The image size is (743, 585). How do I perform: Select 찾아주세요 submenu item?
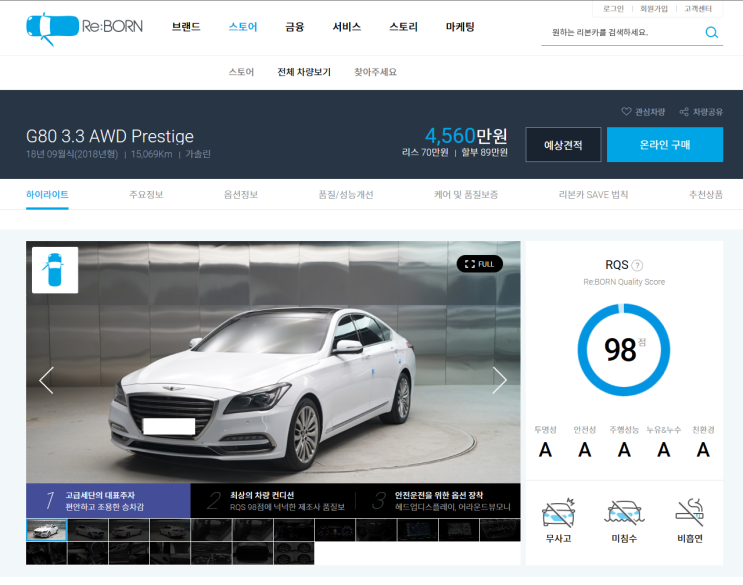375,72
